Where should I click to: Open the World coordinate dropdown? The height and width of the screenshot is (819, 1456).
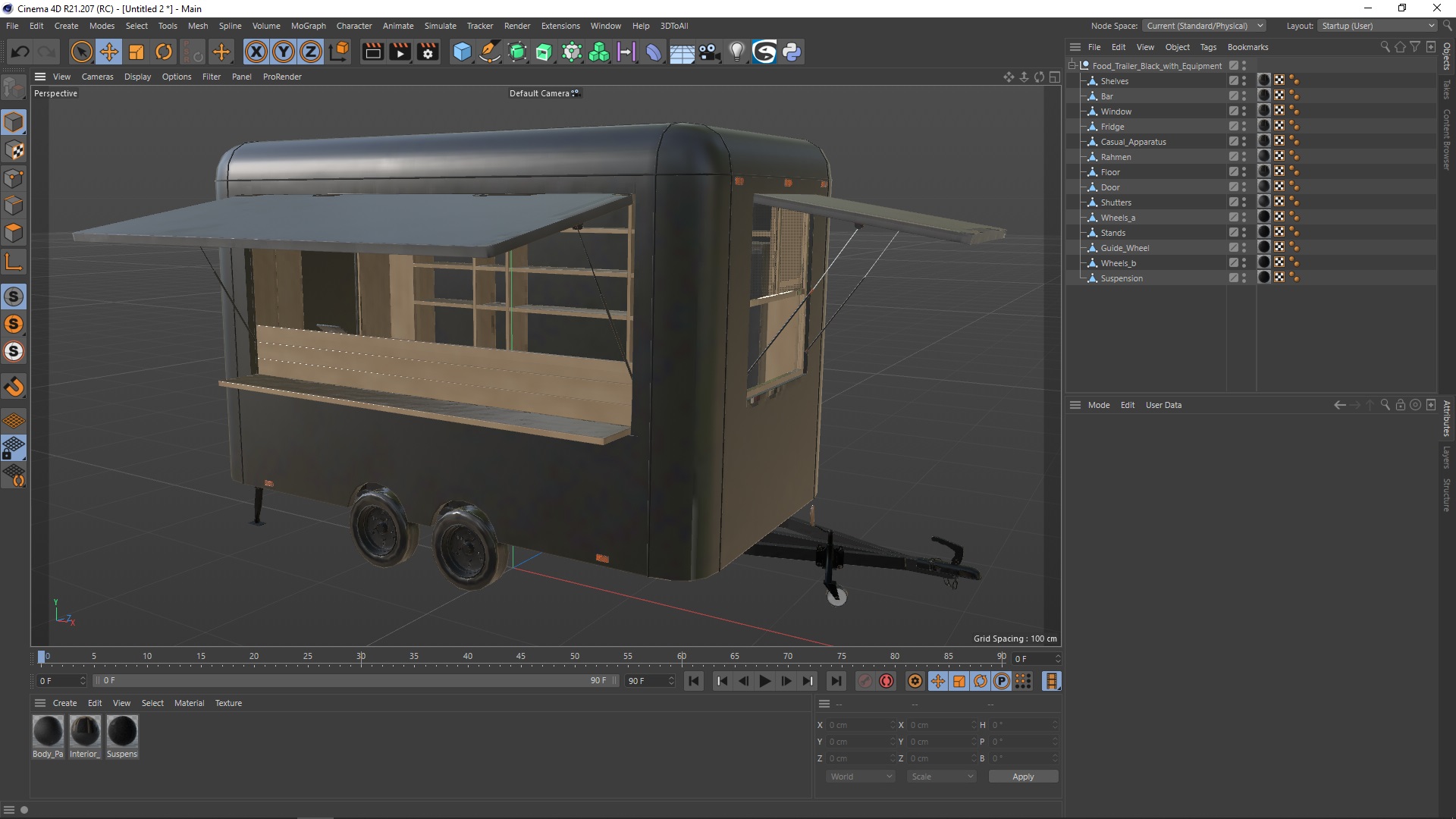pos(861,777)
